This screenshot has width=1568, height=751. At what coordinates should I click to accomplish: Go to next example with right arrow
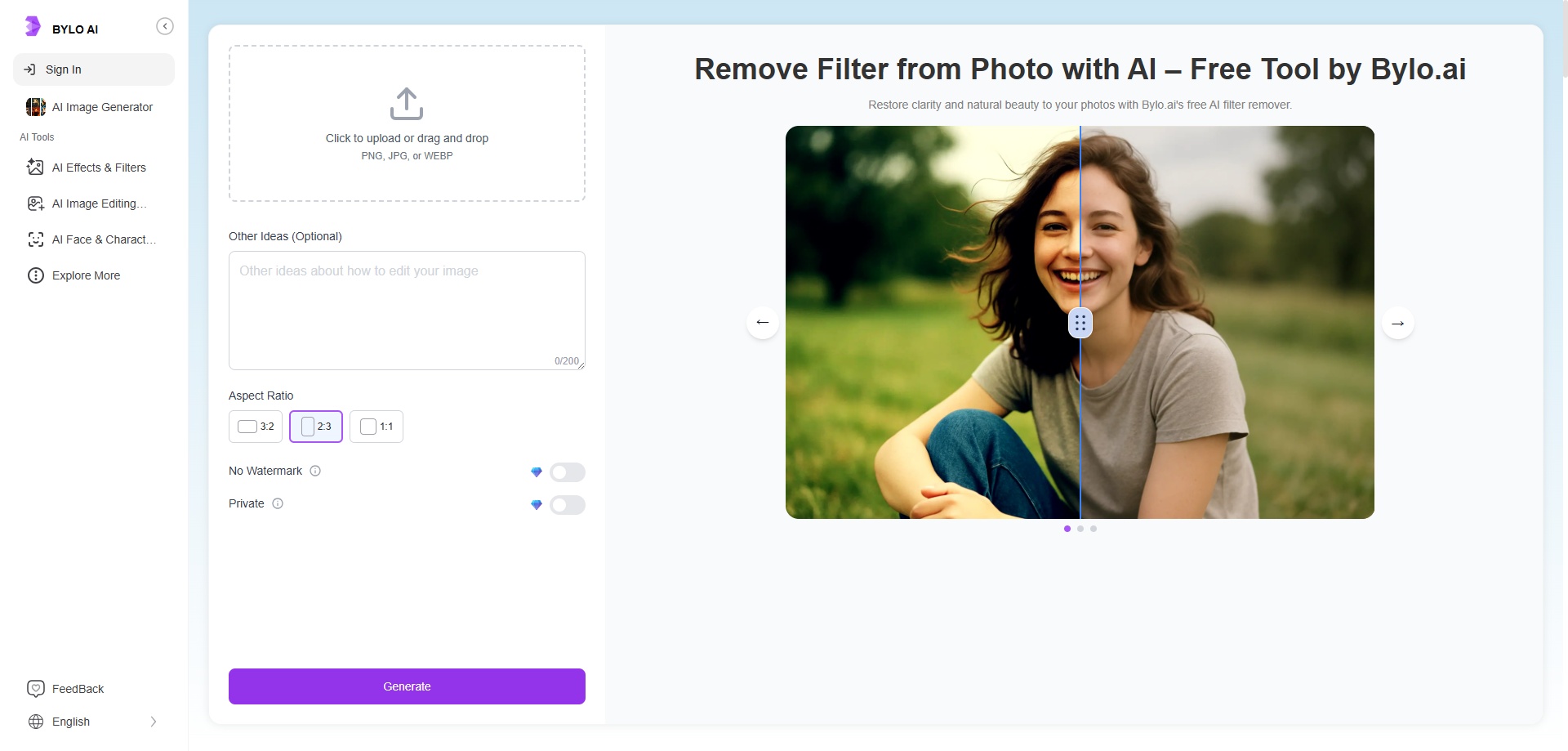pos(1398,323)
